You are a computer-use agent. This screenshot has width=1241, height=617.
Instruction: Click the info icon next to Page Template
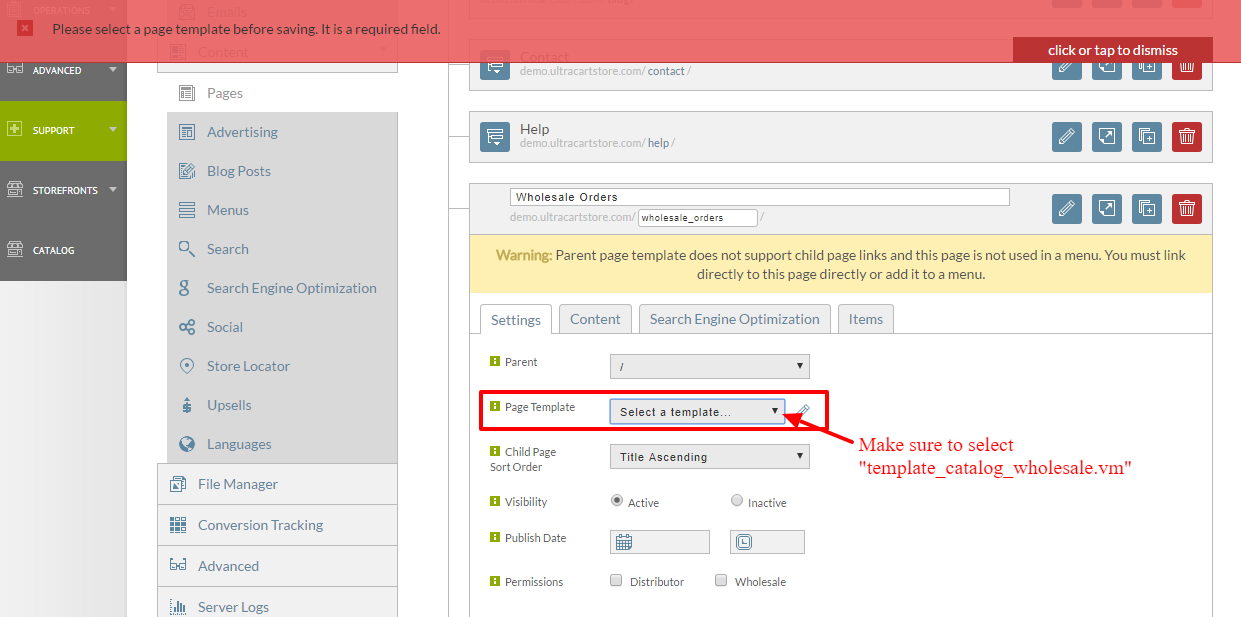pyautogui.click(x=494, y=406)
